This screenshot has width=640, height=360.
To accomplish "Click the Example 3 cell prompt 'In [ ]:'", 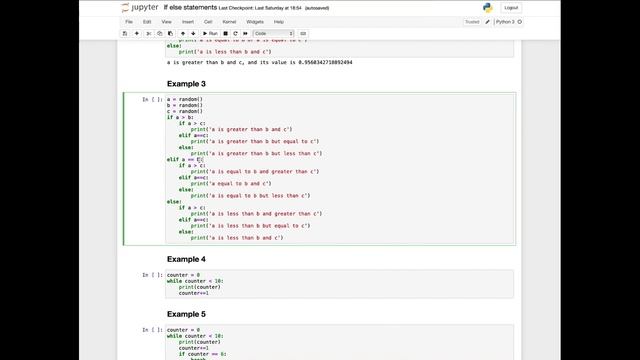I will (x=152, y=99).
